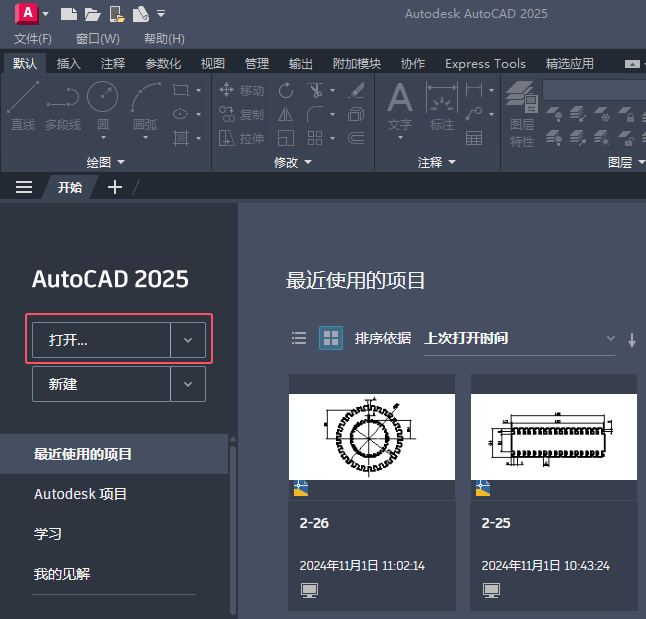The width and height of the screenshot is (646, 619).
Task: Select the 移动 (Move) tool
Action: 241,90
